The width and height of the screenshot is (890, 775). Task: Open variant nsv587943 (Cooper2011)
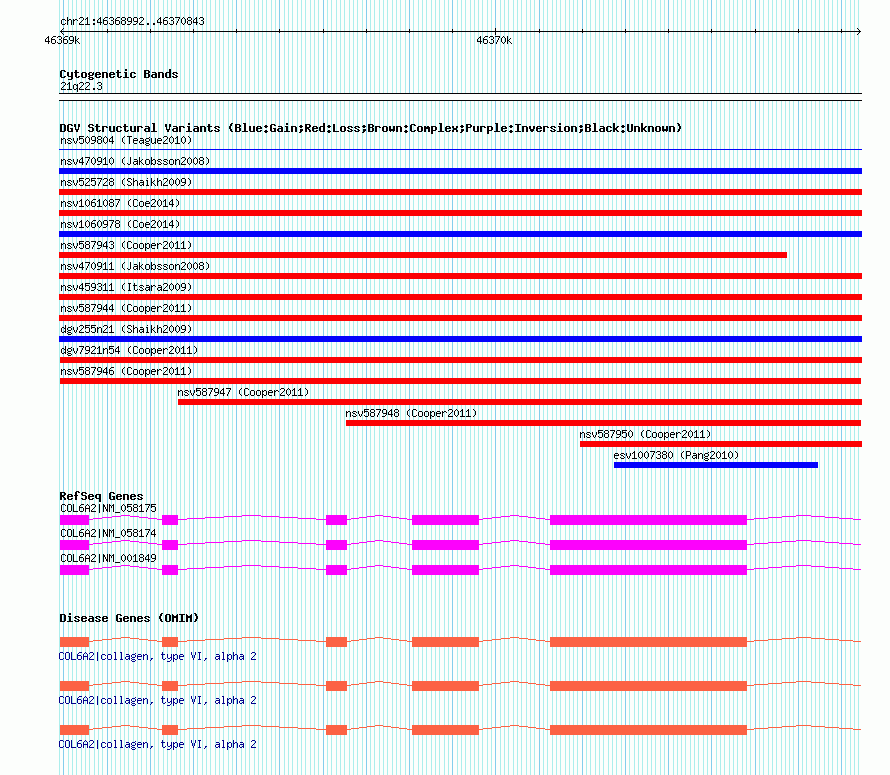pos(126,245)
